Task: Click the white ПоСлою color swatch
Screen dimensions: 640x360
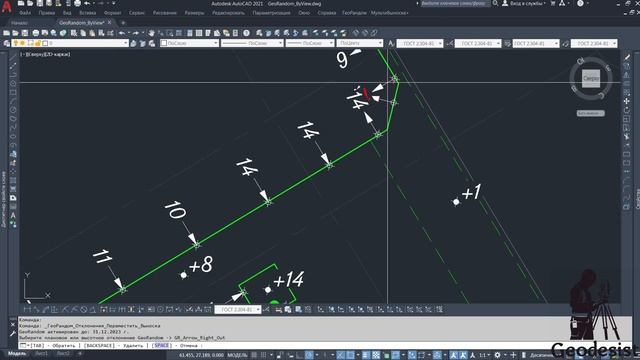Action: tap(164, 43)
